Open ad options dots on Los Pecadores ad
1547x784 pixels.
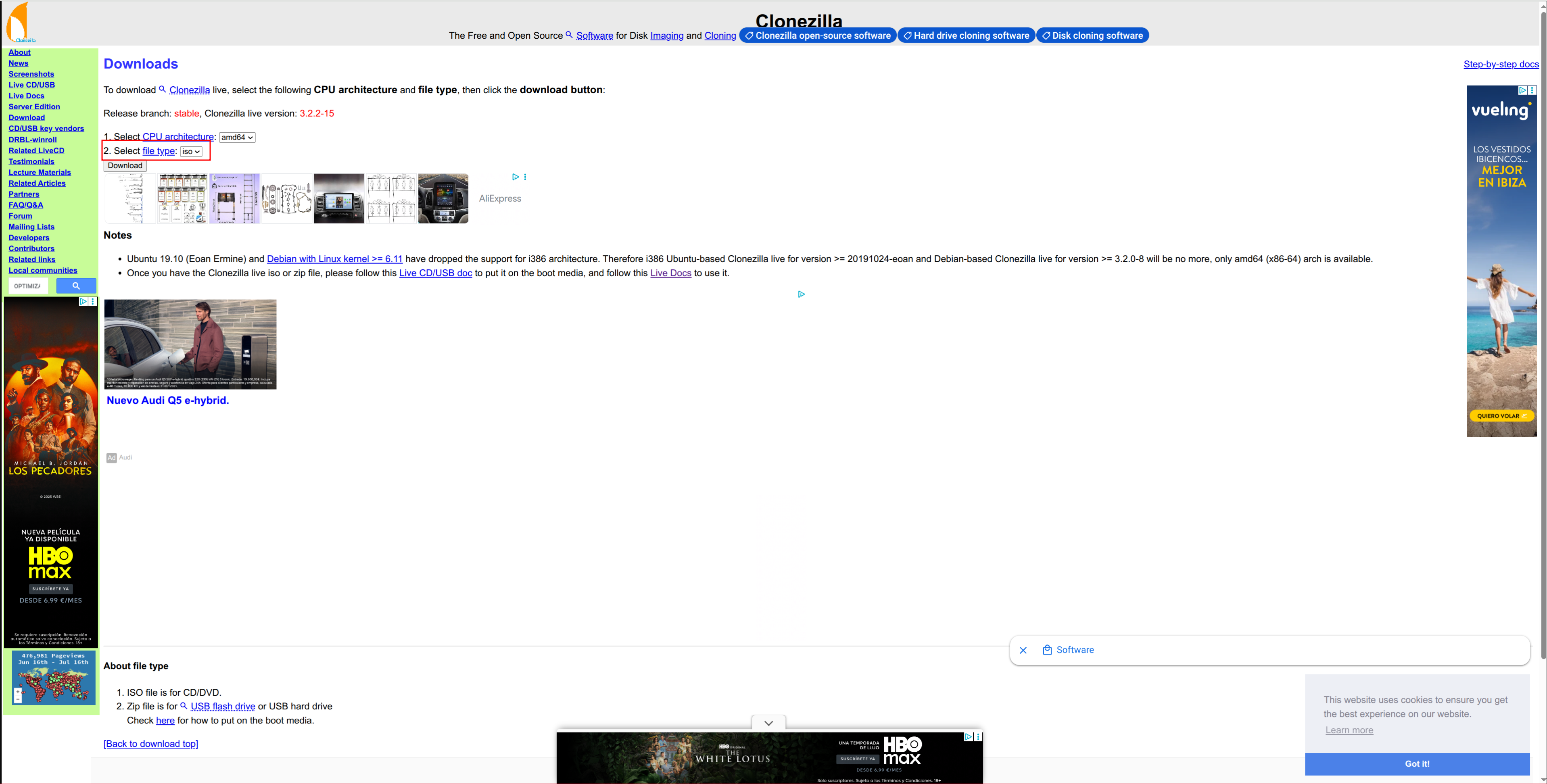coord(93,301)
